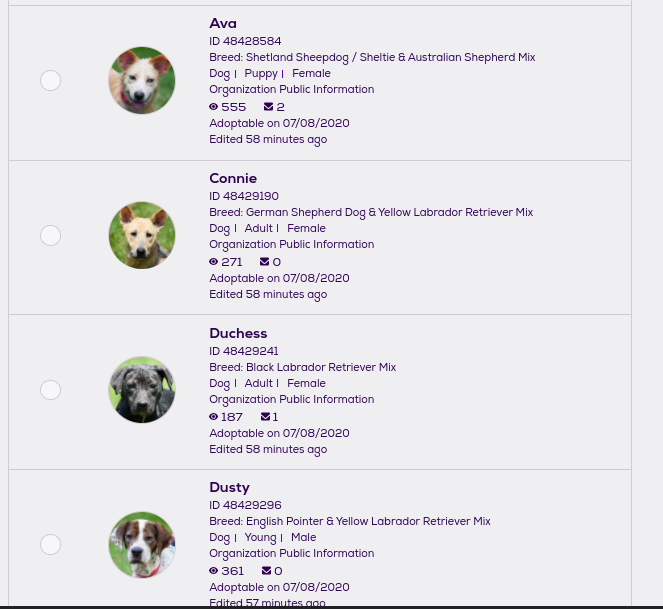663x609 pixels.
Task: Click the eye icon in Dusty's row
Action: tap(214, 571)
